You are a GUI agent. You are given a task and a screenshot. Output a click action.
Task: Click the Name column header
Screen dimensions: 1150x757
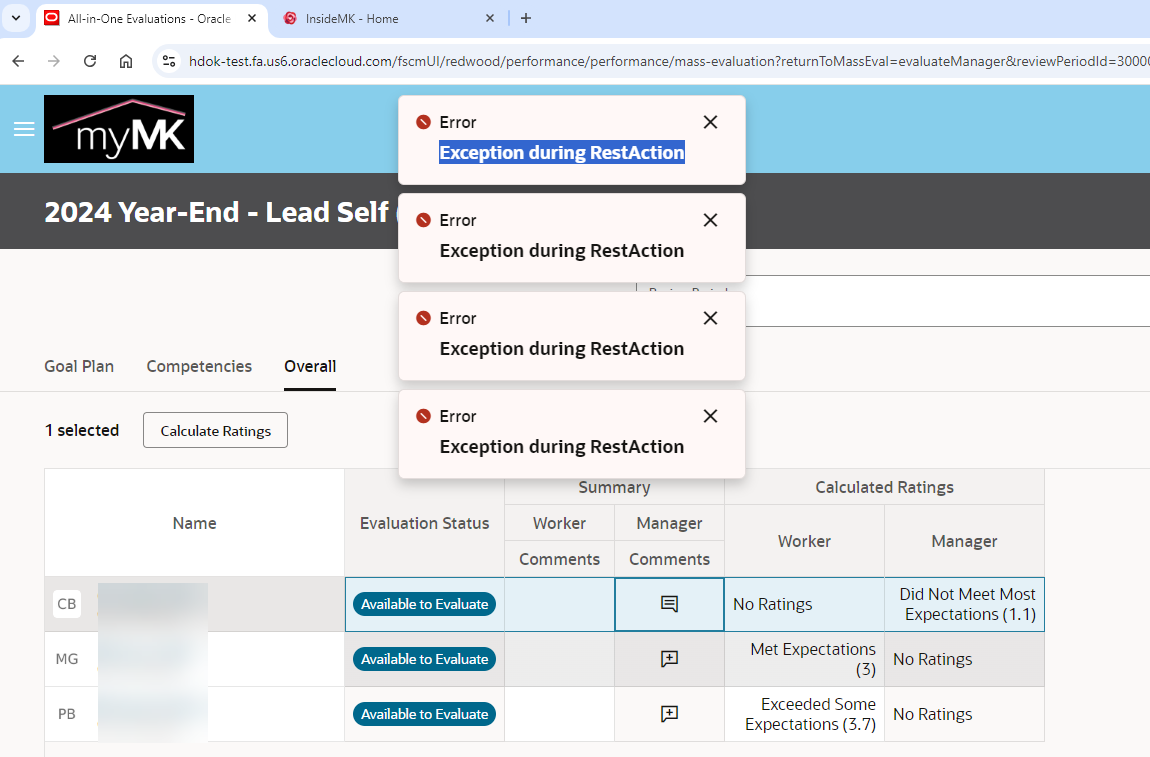pyautogui.click(x=194, y=523)
